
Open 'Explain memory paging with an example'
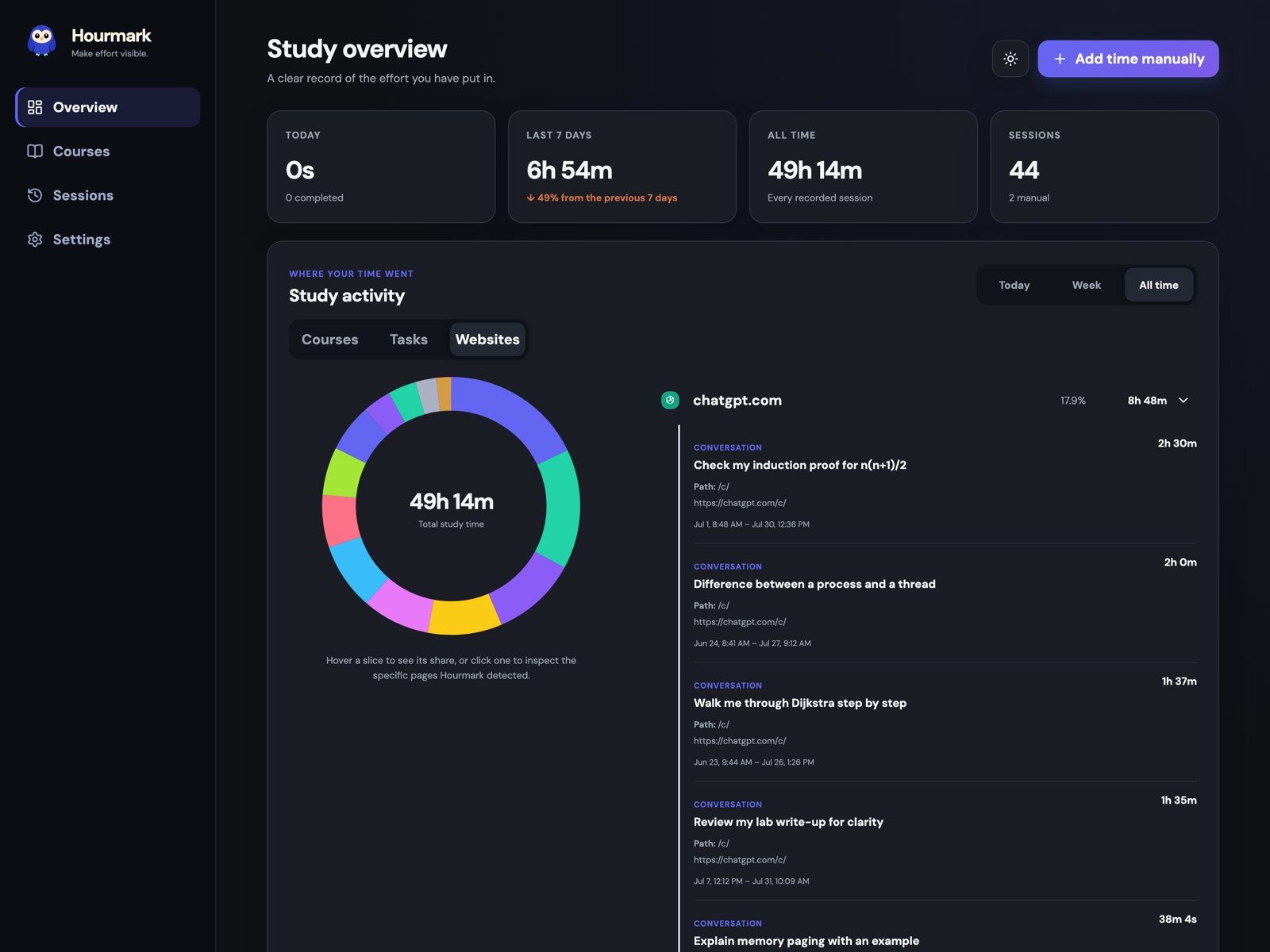806,941
